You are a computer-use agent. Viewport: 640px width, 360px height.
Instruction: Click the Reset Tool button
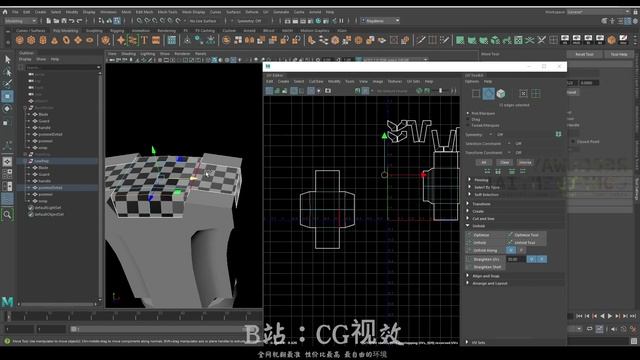(x=584, y=54)
